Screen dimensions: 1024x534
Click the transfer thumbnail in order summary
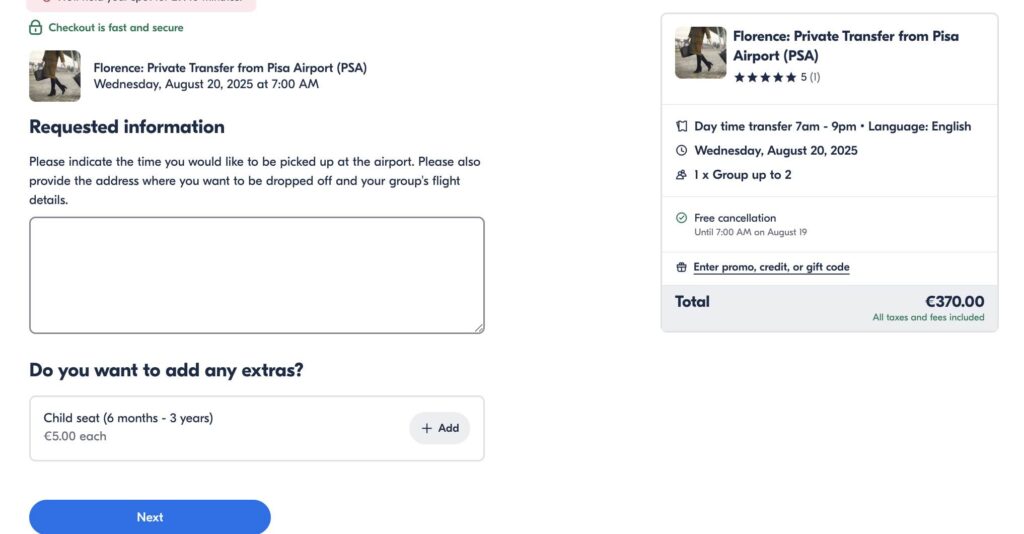701,52
